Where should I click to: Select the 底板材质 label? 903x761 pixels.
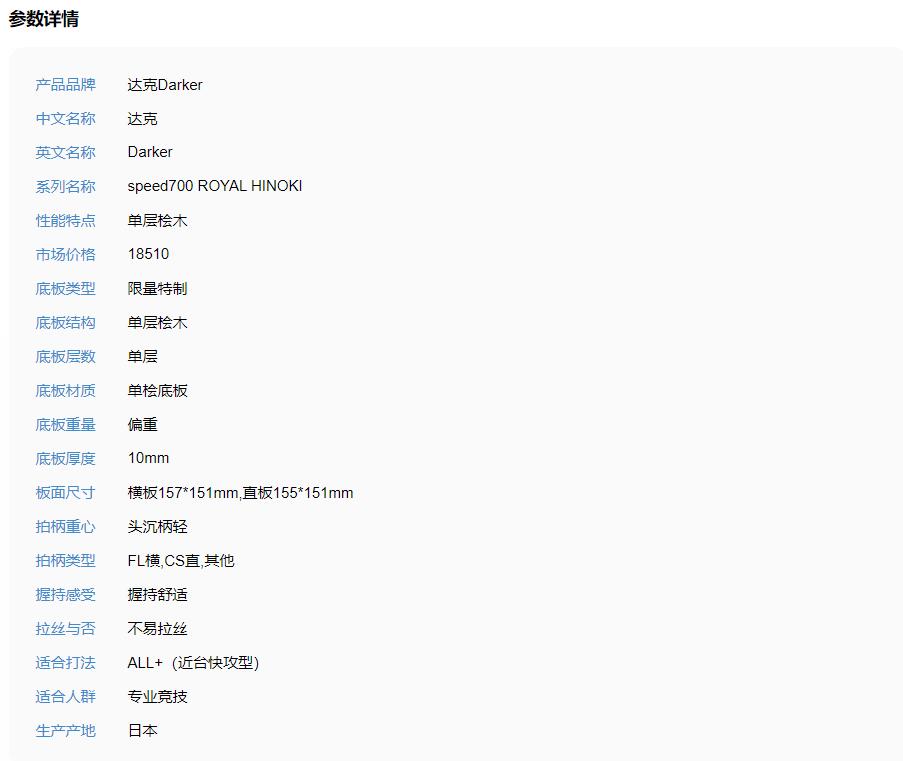tap(66, 391)
